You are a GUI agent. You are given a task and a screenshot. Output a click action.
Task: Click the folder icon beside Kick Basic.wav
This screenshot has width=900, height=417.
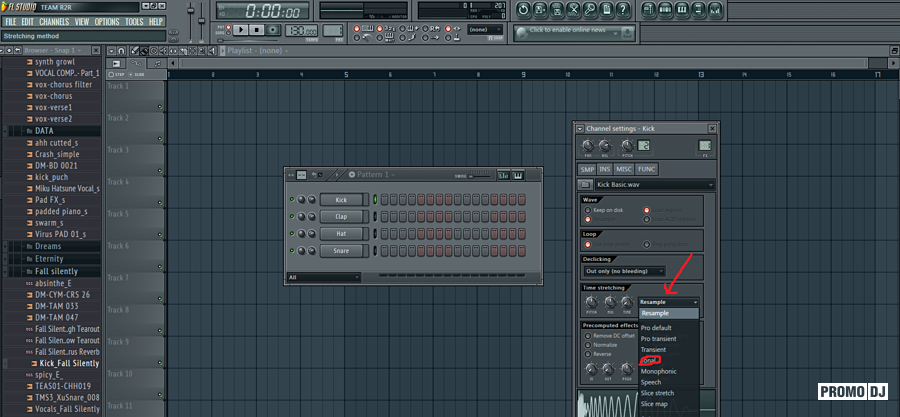[583, 185]
